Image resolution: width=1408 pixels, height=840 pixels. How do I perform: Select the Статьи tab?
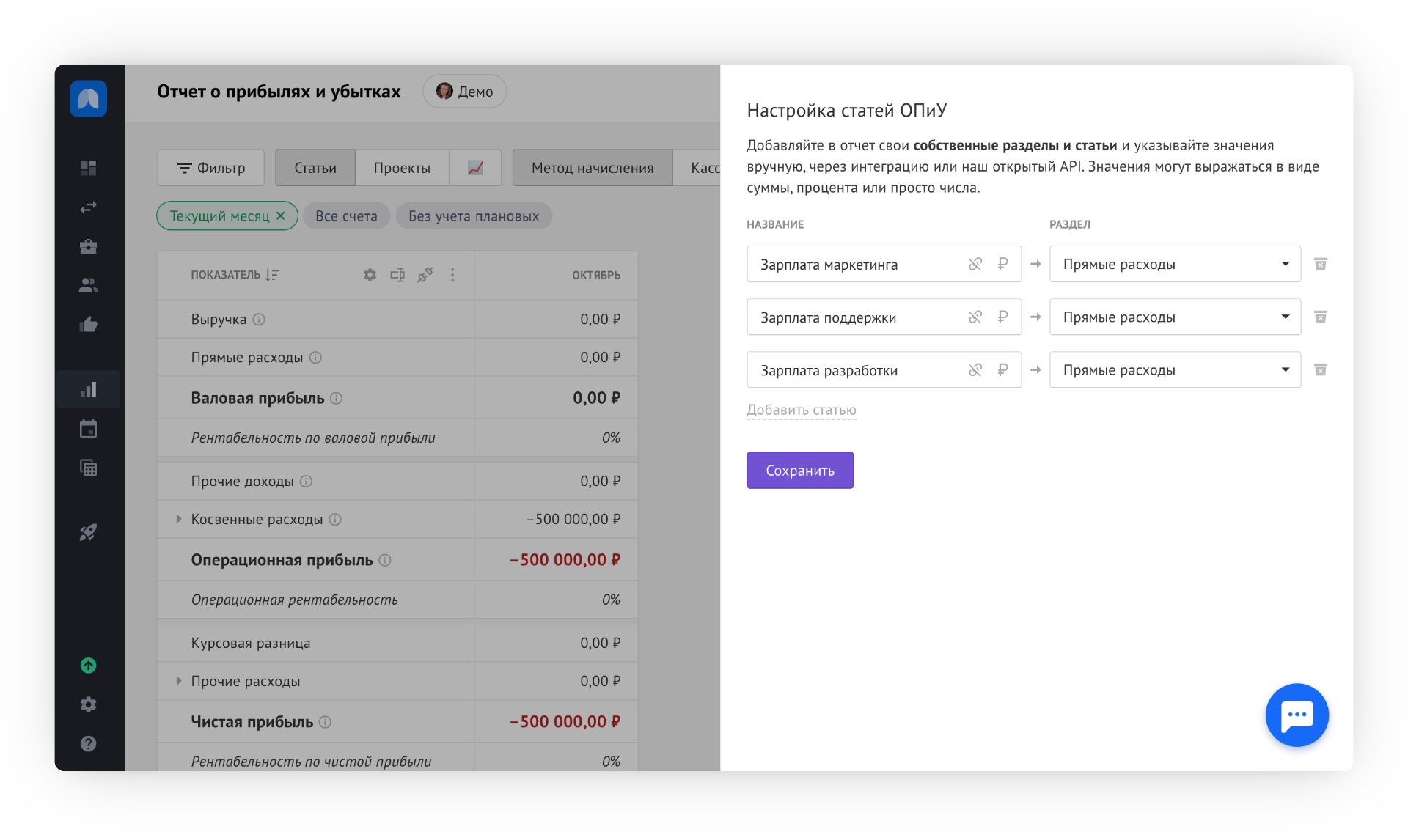[x=315, y=168]
